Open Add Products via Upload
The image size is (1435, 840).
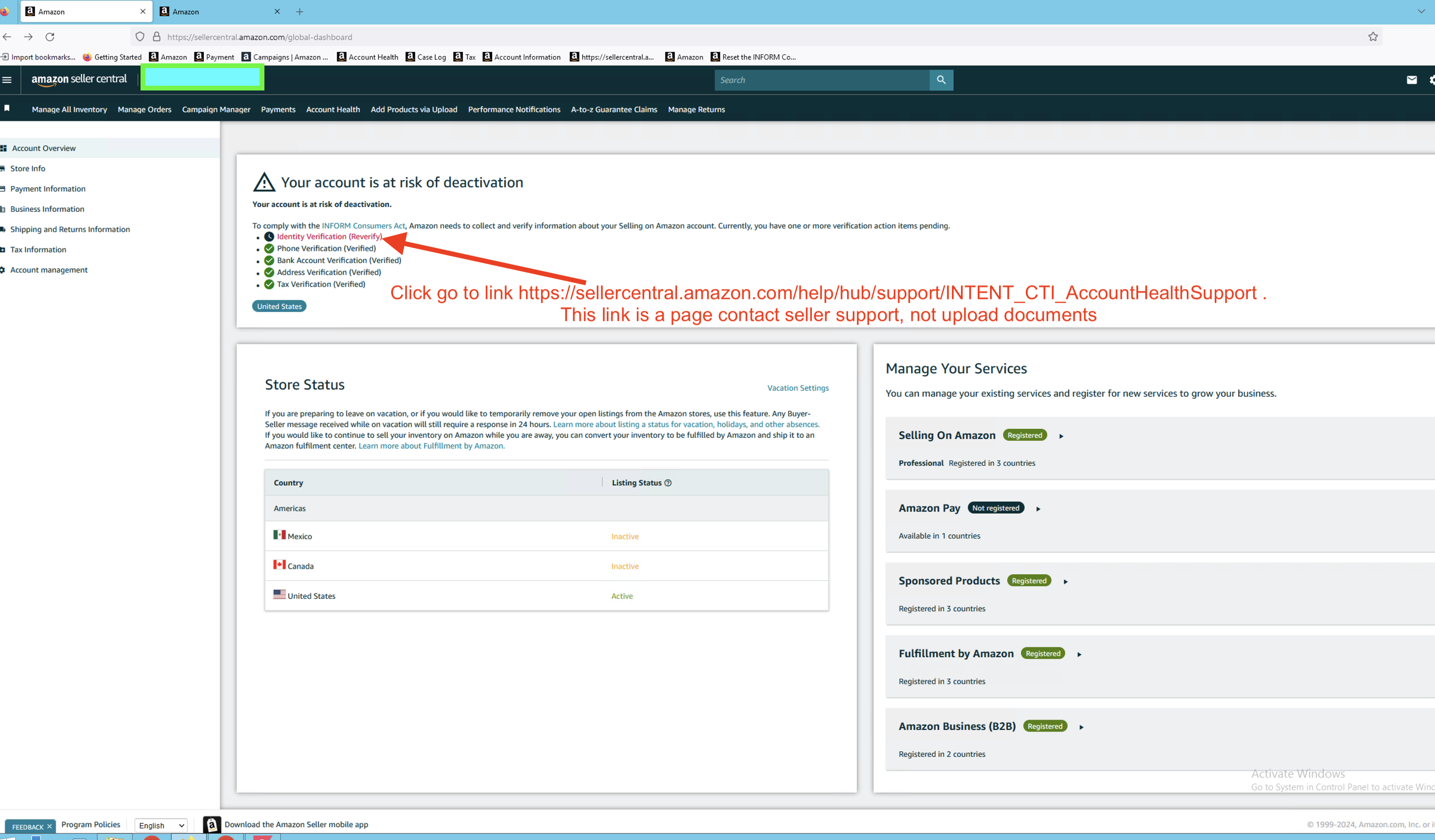414,109
